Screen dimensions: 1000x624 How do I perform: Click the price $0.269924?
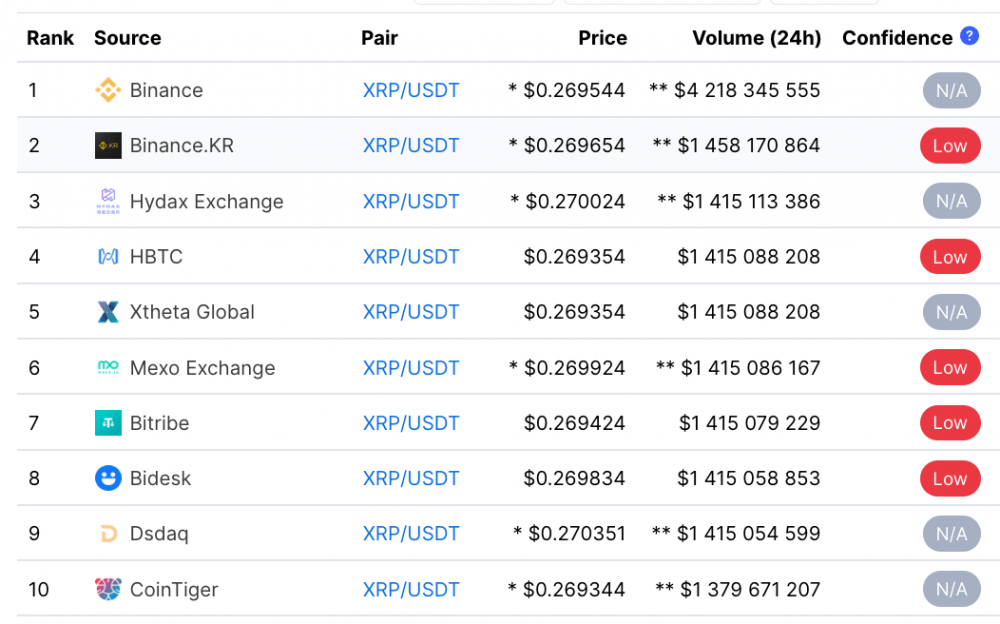[574, 368]
